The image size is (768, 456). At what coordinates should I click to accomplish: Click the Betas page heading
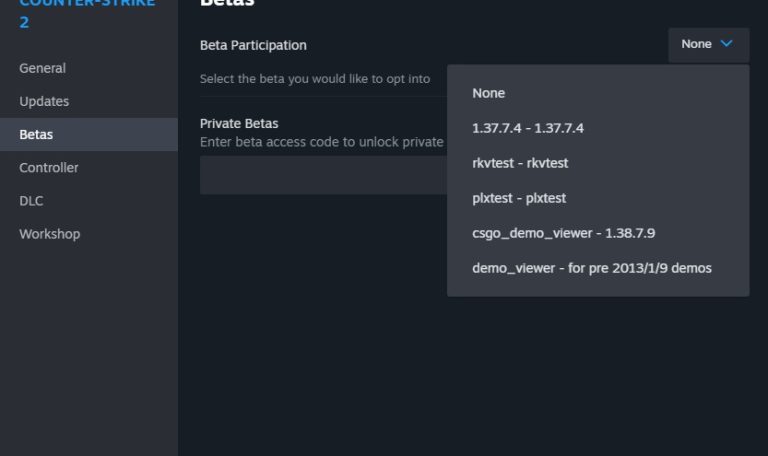point(227,3)
